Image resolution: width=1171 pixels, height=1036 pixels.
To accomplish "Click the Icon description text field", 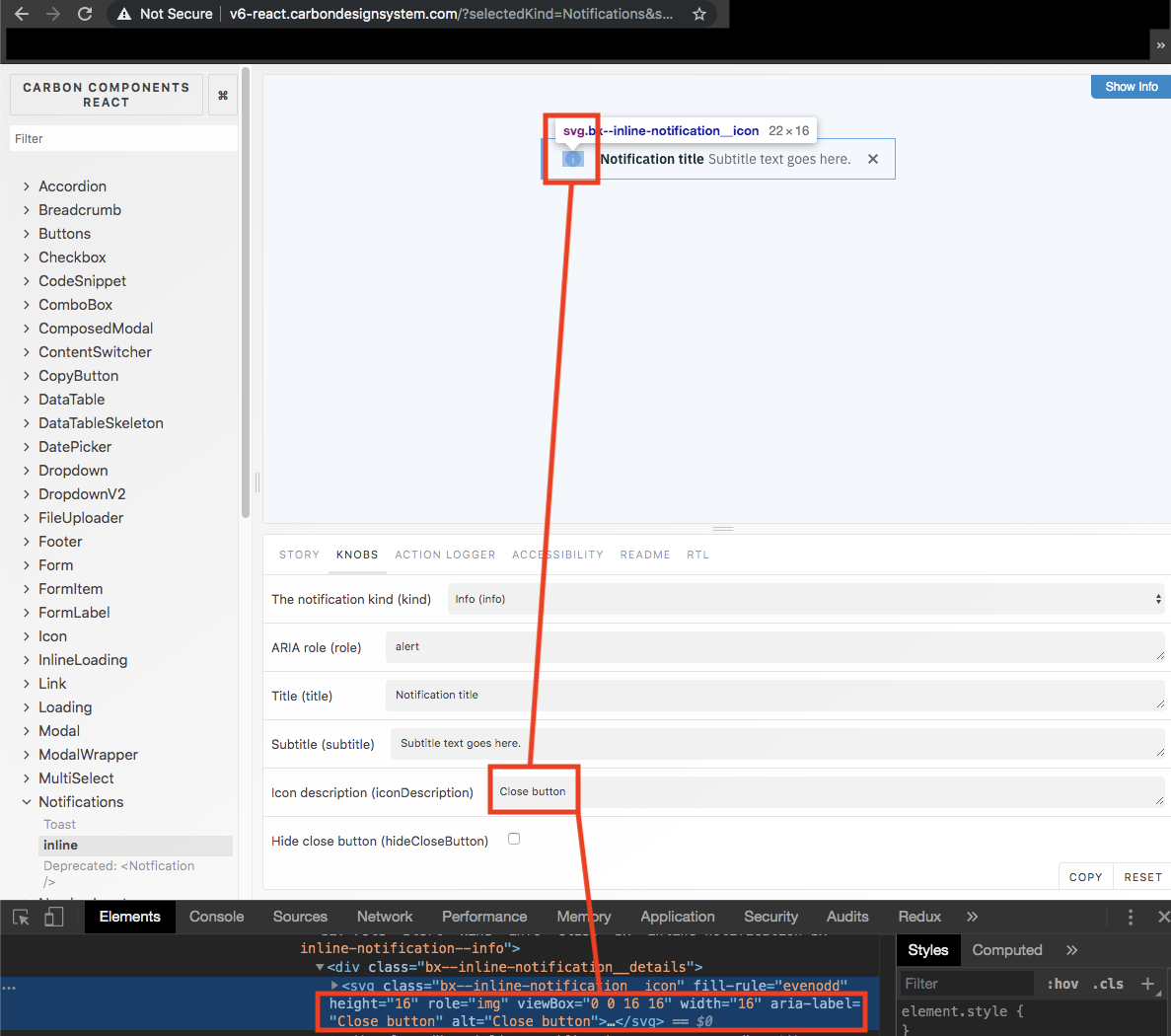I will pyautogui.click(x=828, y=791).
